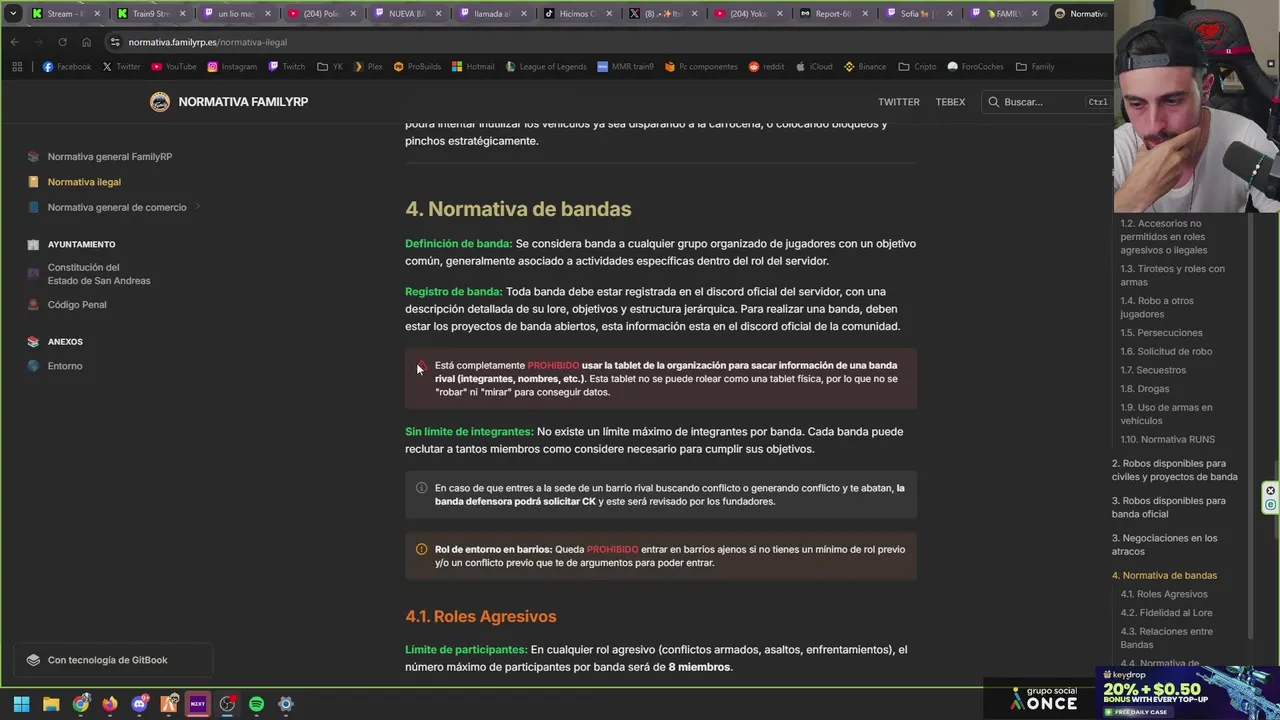The height and width of the screenshot is (720, 1280).
Task: Open the ForoCoches bookmark
Action: [975, 67]
